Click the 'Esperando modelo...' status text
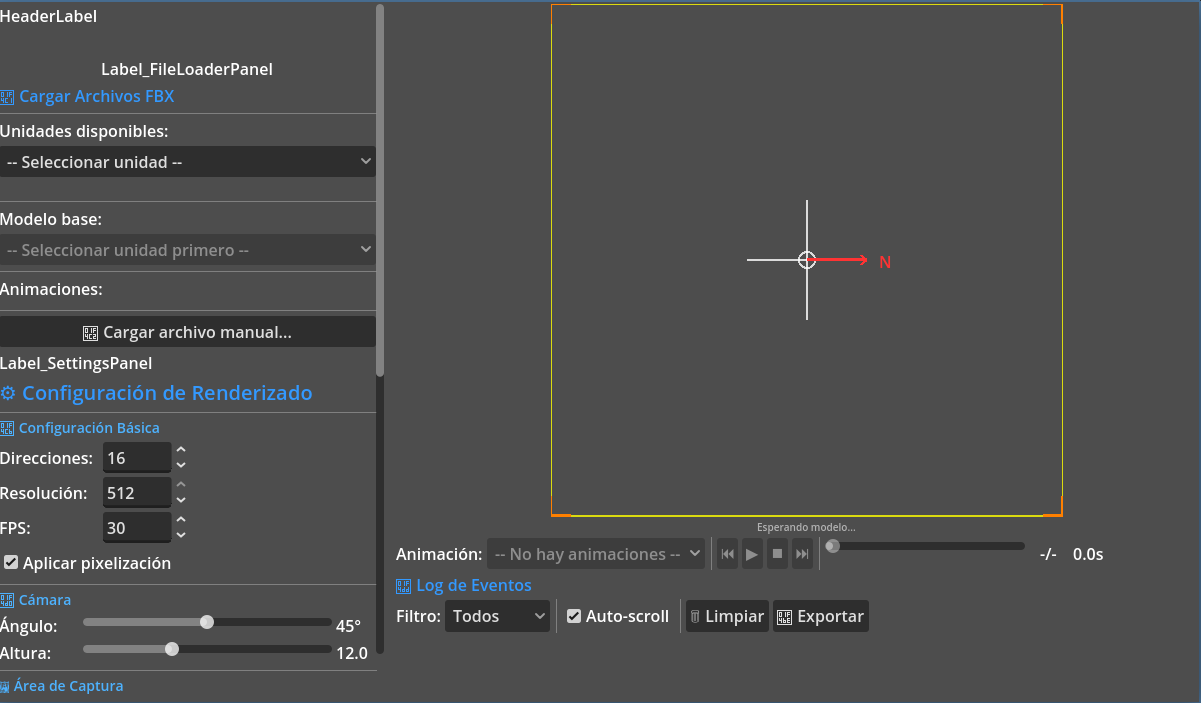The image size is (1201, 703). 806,527
